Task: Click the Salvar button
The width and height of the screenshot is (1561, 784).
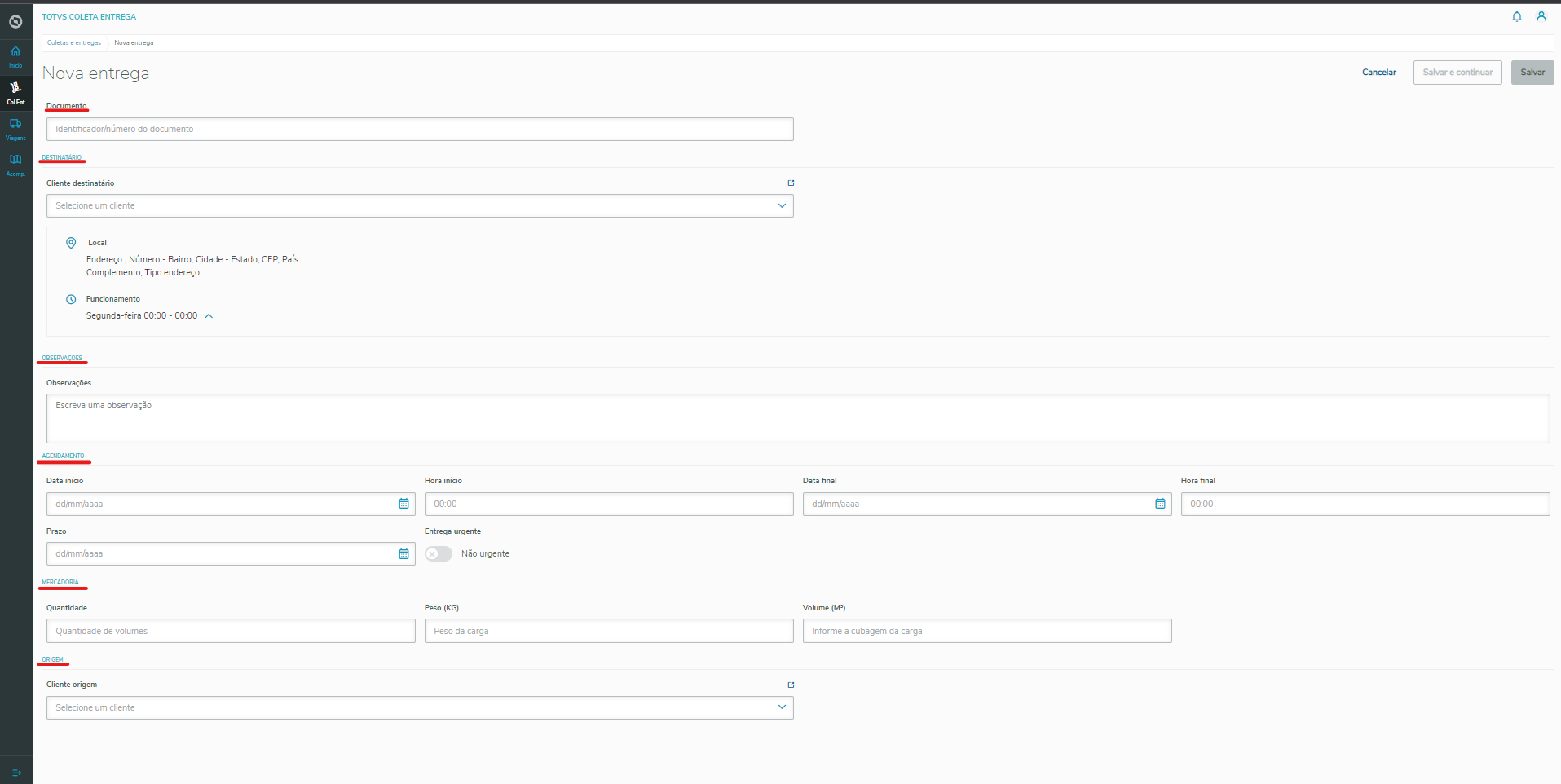Action: point(1532,73)
